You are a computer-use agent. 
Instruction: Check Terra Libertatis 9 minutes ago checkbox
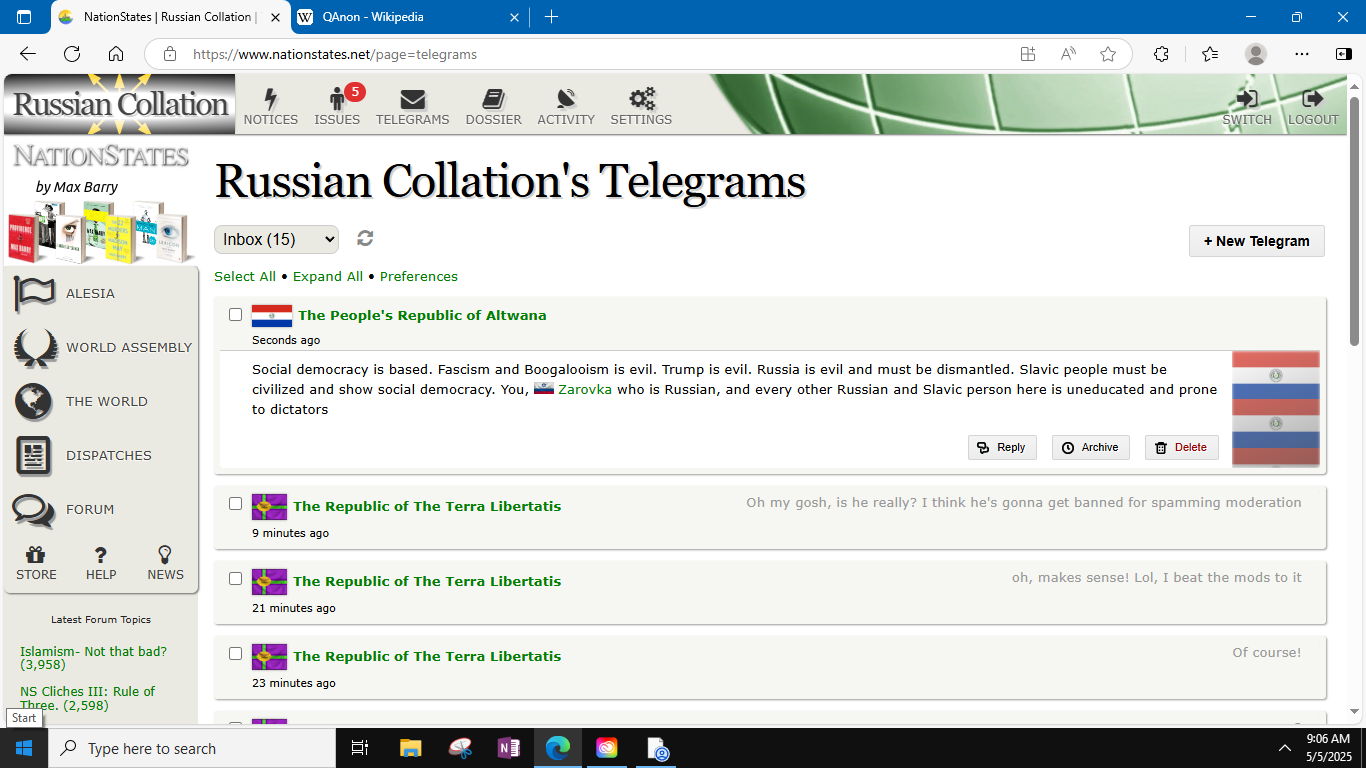pos(236,503)
